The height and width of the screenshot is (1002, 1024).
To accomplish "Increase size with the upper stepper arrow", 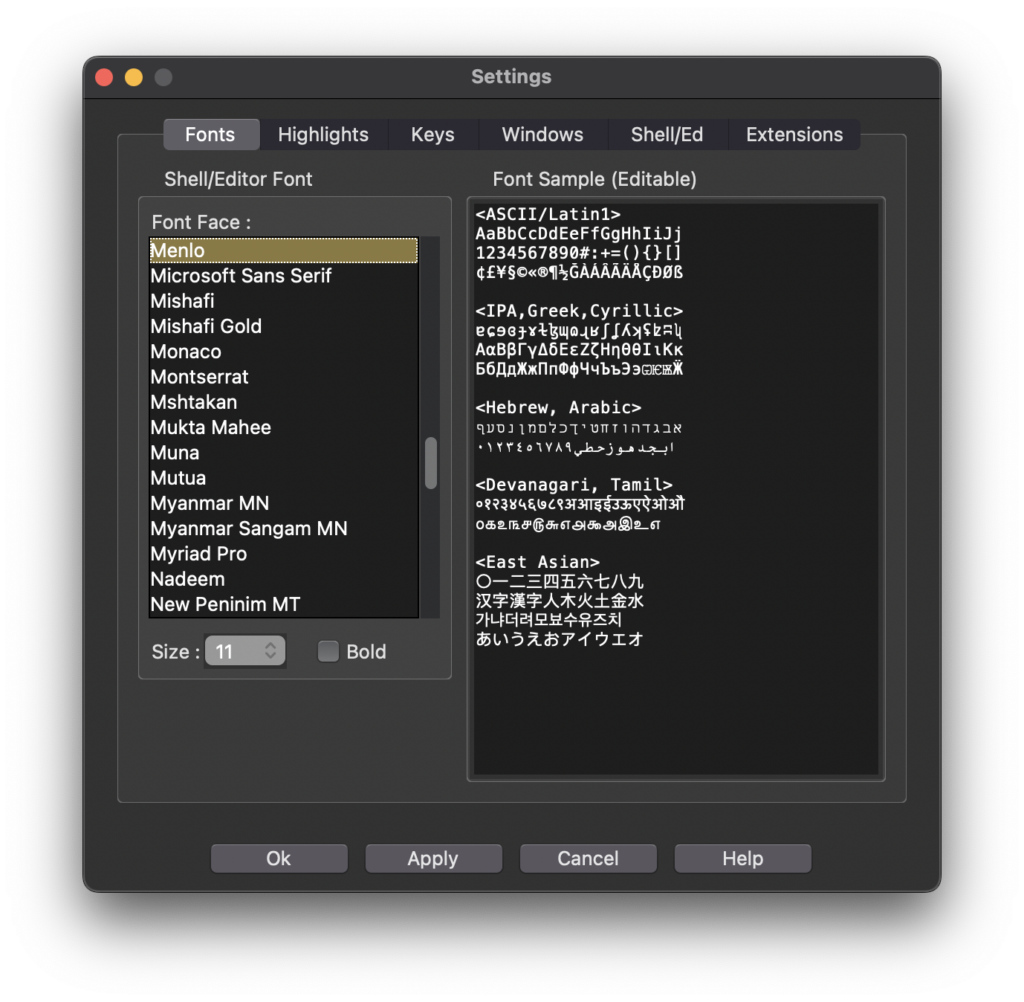I will pyautogui.click(x=271, y=646).
